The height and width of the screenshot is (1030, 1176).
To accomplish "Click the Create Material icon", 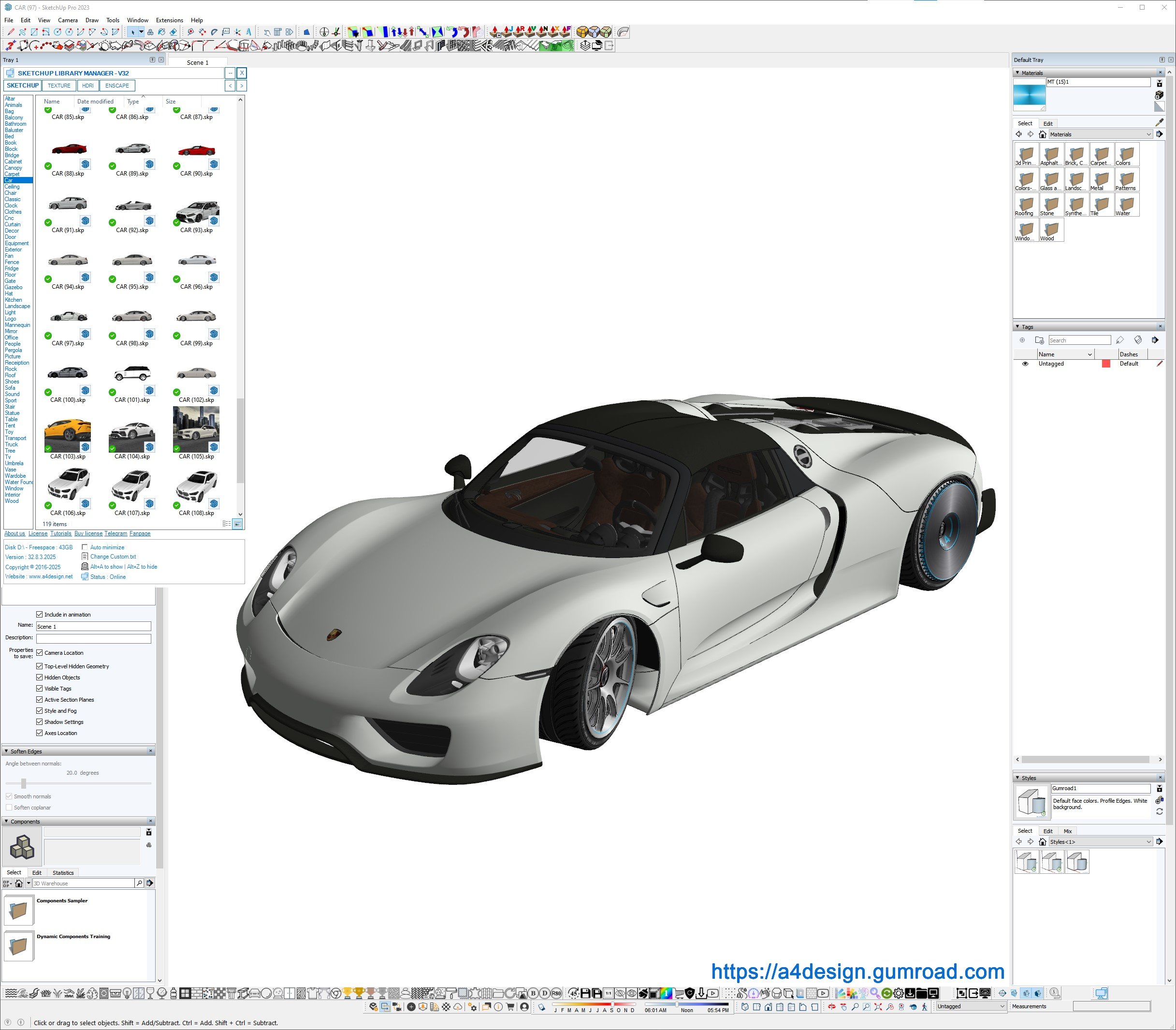I will pyautogui.click(x=1159, y=95).
